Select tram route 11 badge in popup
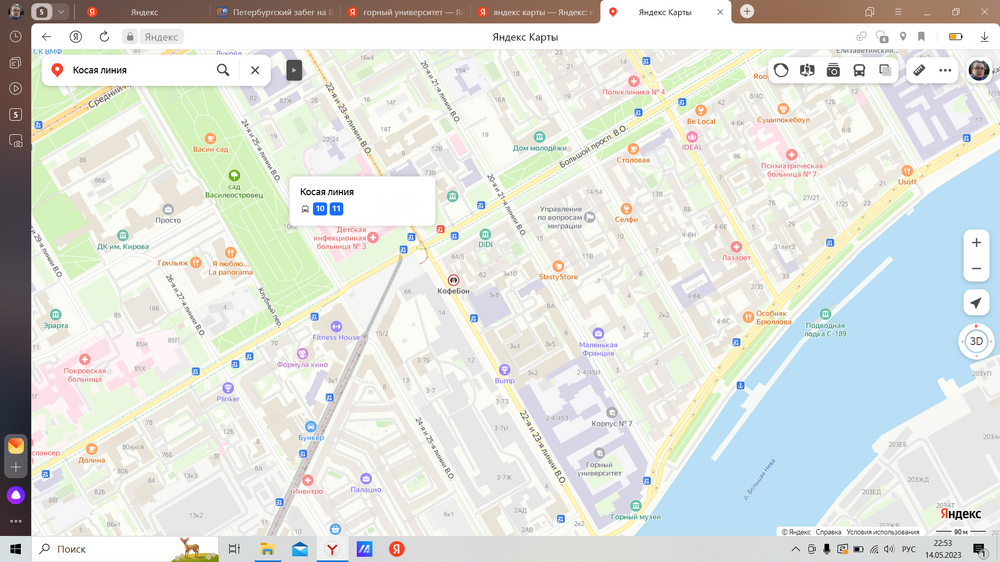1000x562 pixels. click(x=336, y=209)
